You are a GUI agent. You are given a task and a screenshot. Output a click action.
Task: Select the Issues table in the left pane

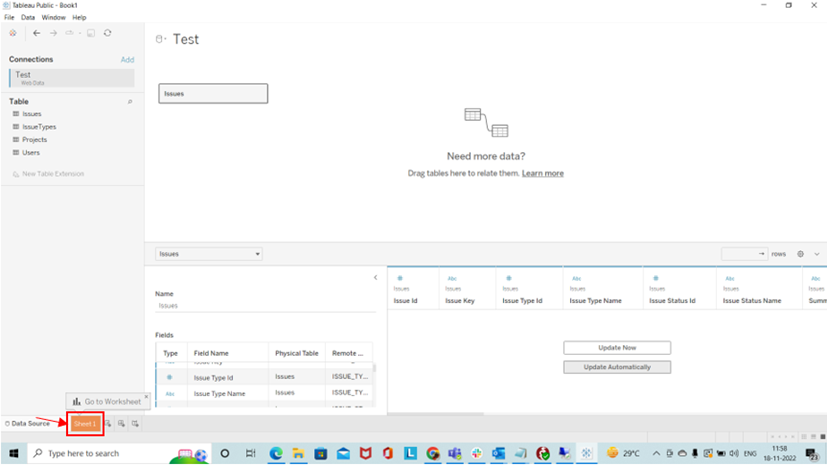(x=32, y=114)
